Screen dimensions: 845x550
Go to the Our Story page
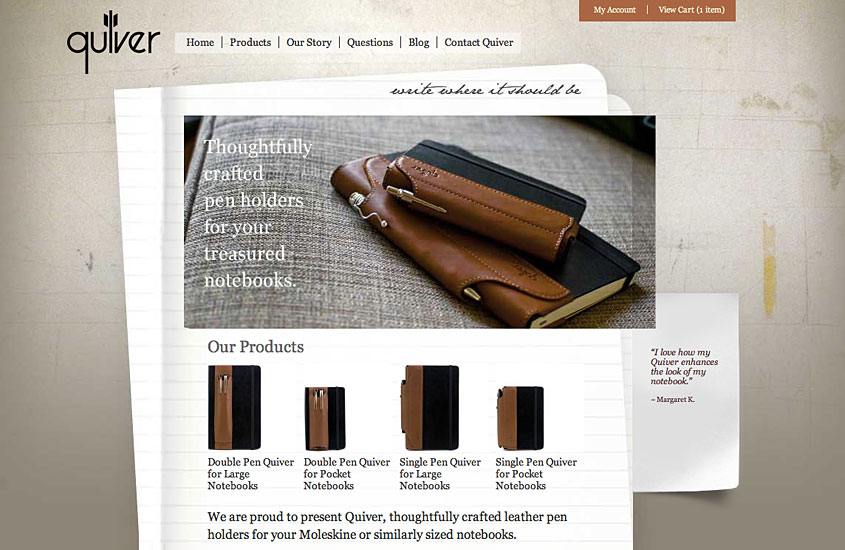click(309, 43)
